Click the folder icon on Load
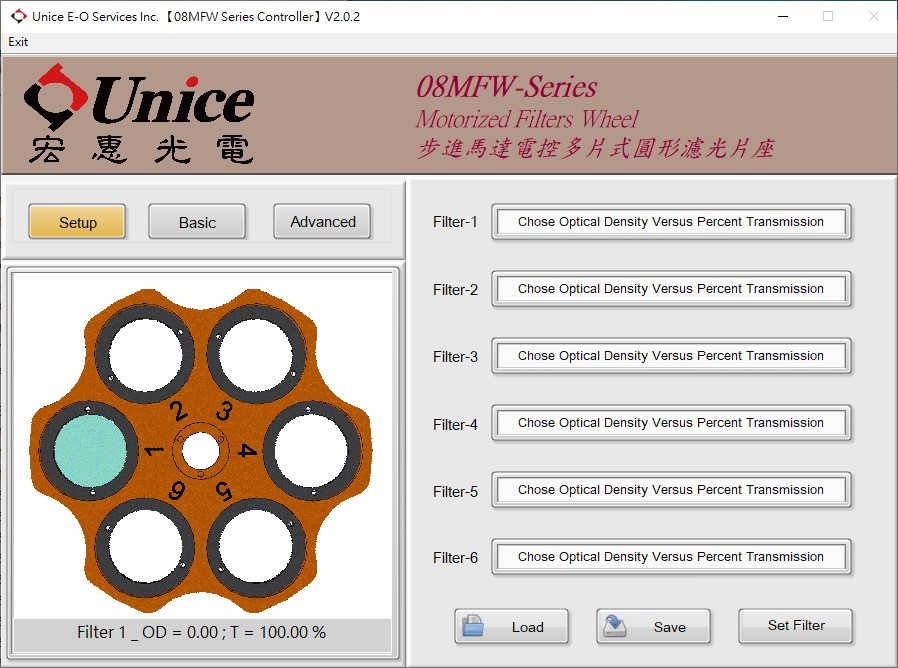Screen dimensions: 898x668 click(473, 626)
